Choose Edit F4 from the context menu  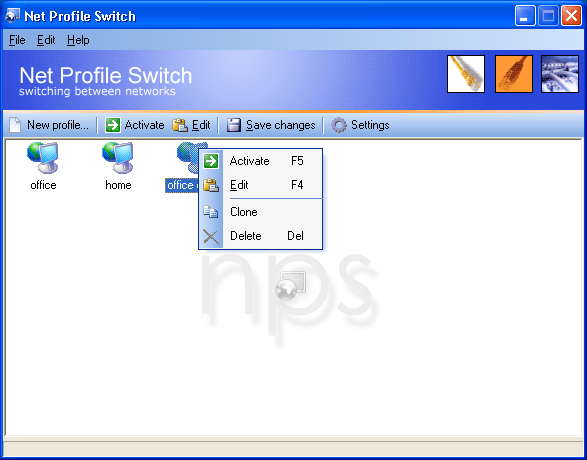(261, 185)
